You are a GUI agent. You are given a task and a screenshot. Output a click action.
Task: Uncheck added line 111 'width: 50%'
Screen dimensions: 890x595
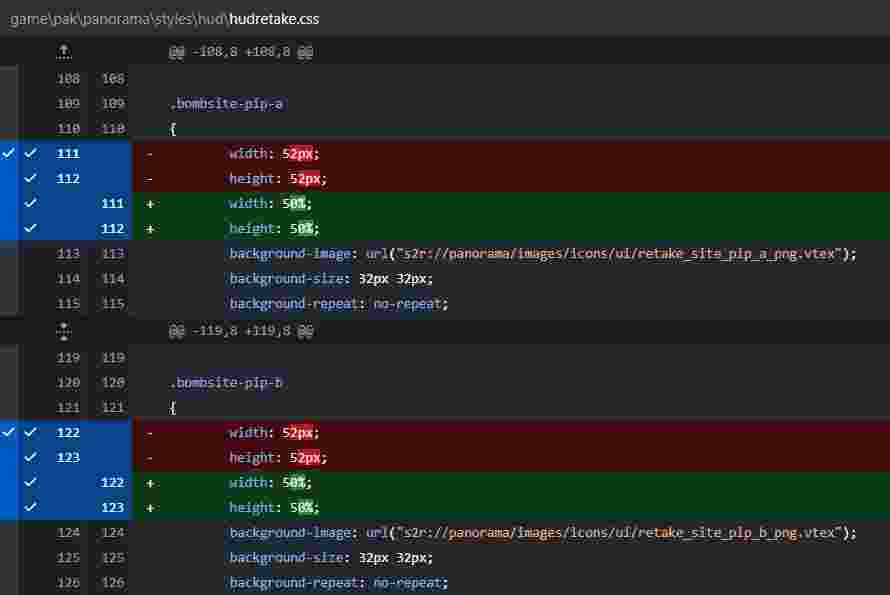(x=31, y=203)
